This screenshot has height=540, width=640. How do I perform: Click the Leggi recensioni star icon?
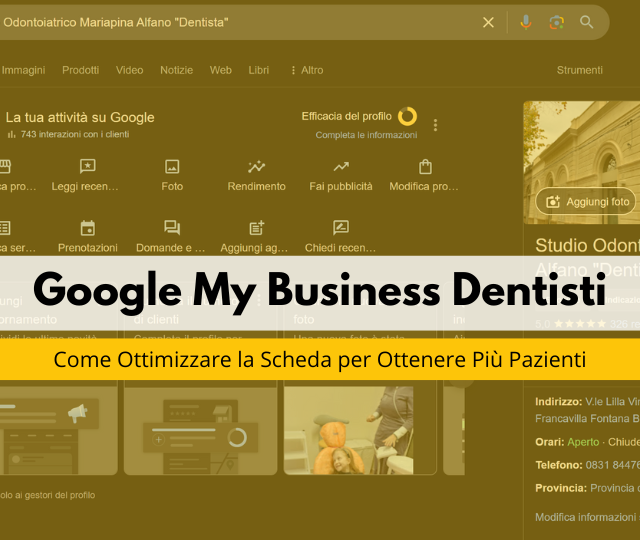87,166
